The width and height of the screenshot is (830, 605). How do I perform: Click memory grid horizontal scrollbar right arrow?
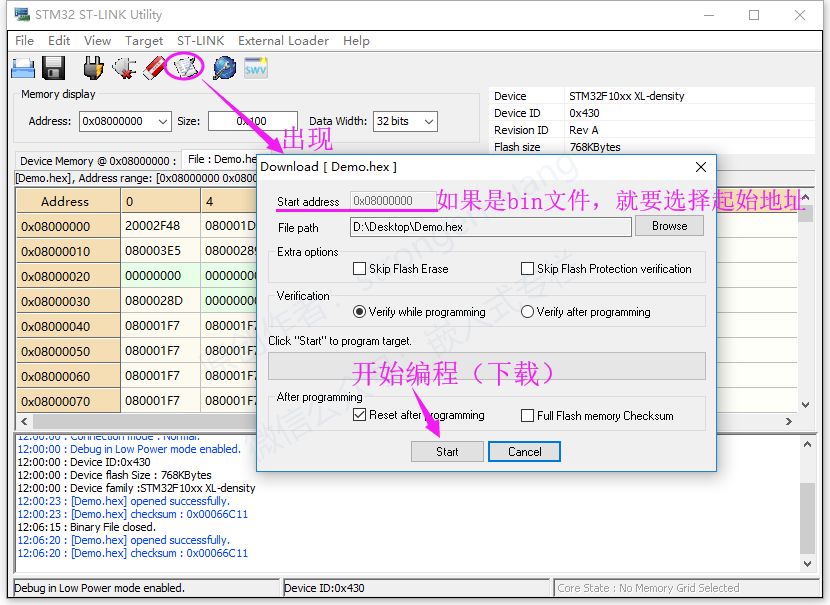click(x=789, y=421)
